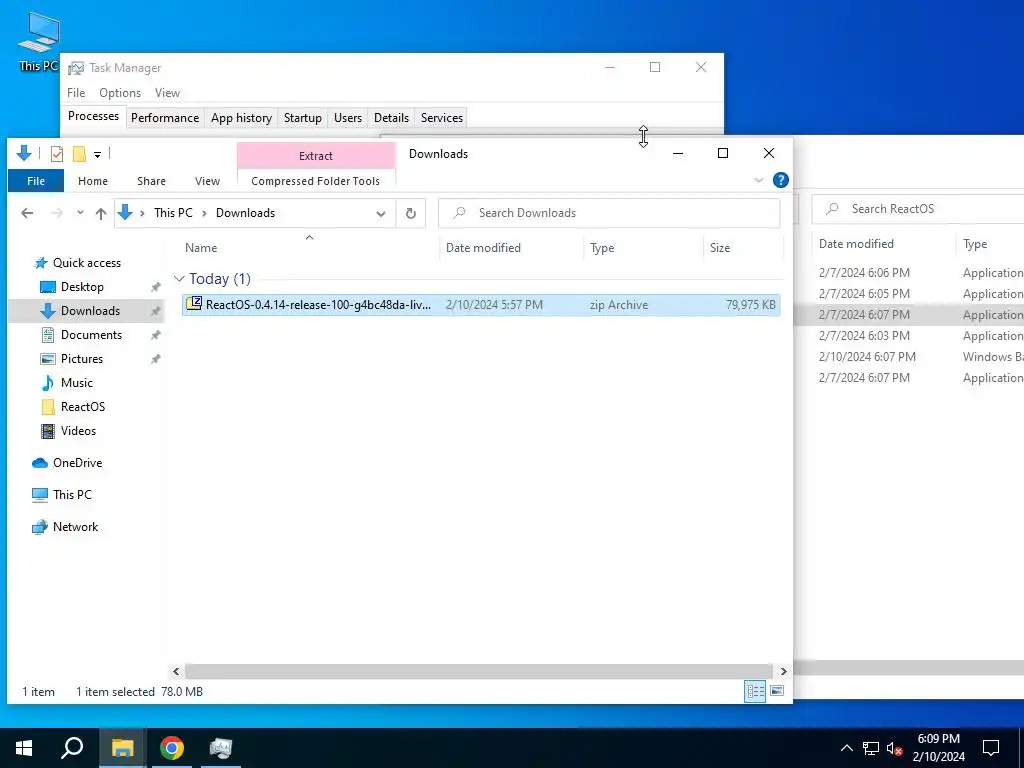1024x768 pixels.
Task: Open Music in the navigation pane
Action: pyautogui.click(x=76, y=383)
